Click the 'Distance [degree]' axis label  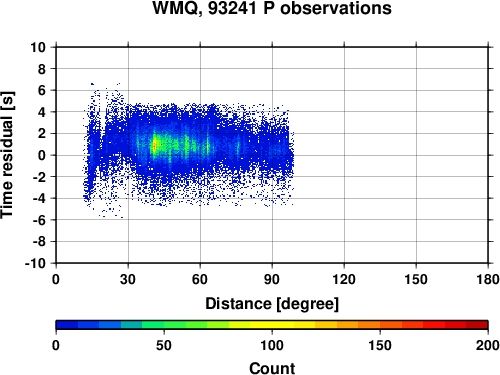pyautogui.click(x=272, y=304)
